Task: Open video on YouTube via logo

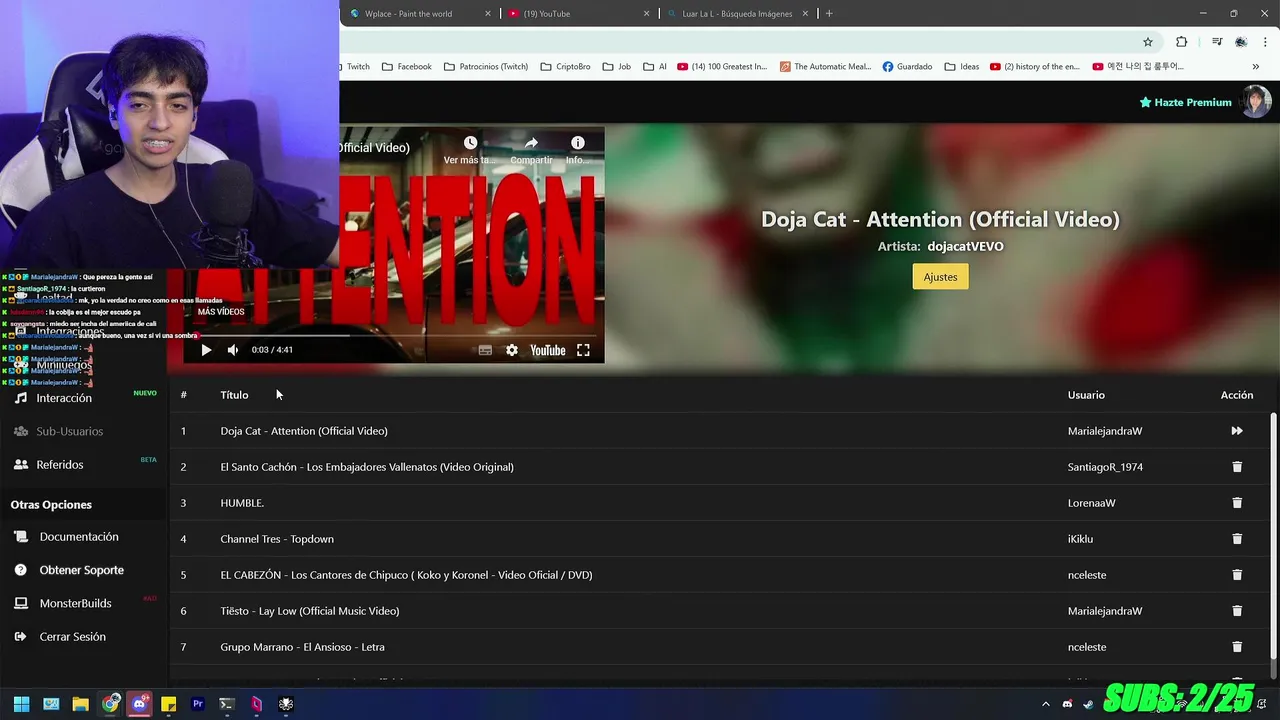Action: [x=547, y=350]
